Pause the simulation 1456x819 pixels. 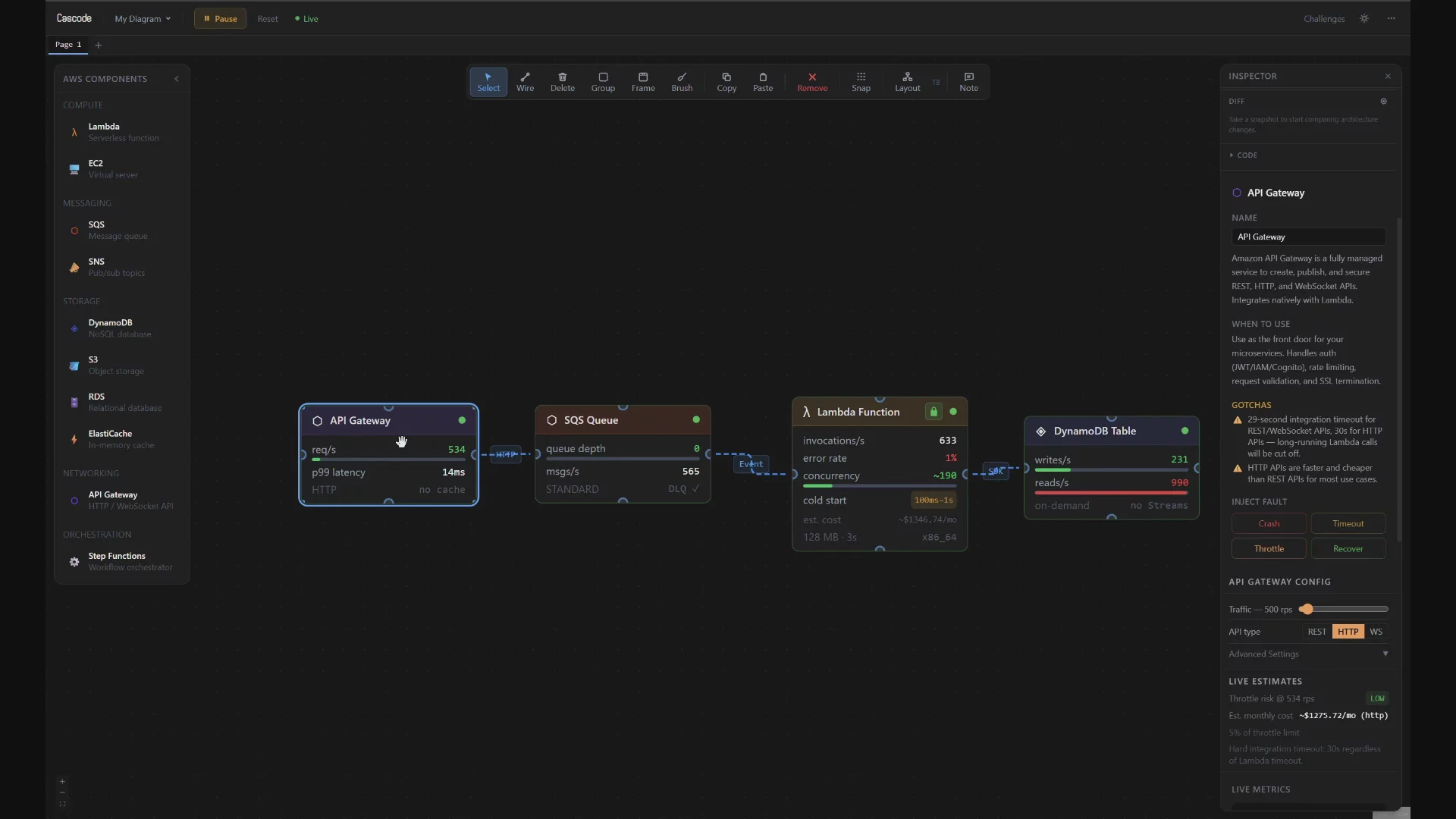click(x=220, y=19)
